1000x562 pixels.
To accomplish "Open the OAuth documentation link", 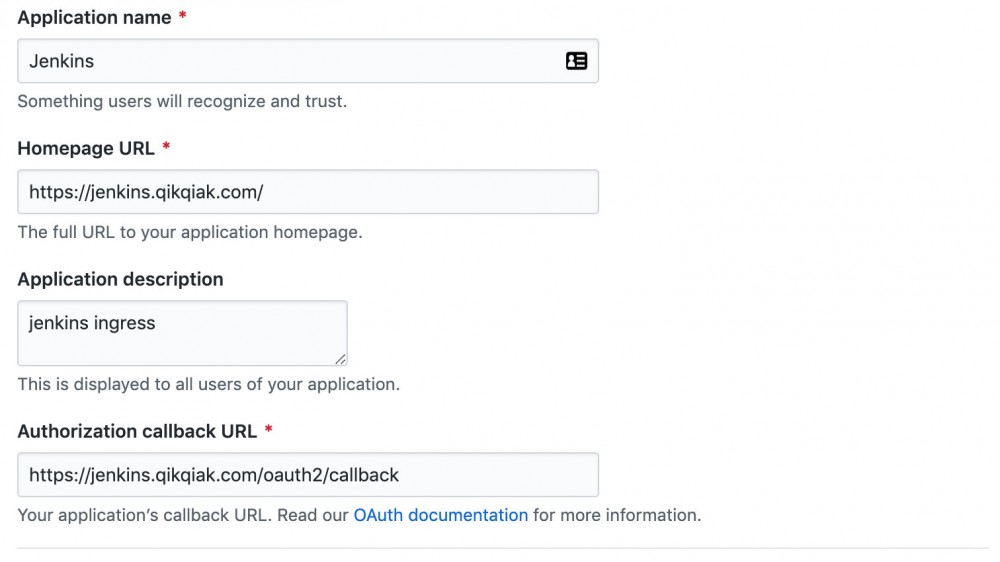I will pyautogui.click(x=440, y=516).
